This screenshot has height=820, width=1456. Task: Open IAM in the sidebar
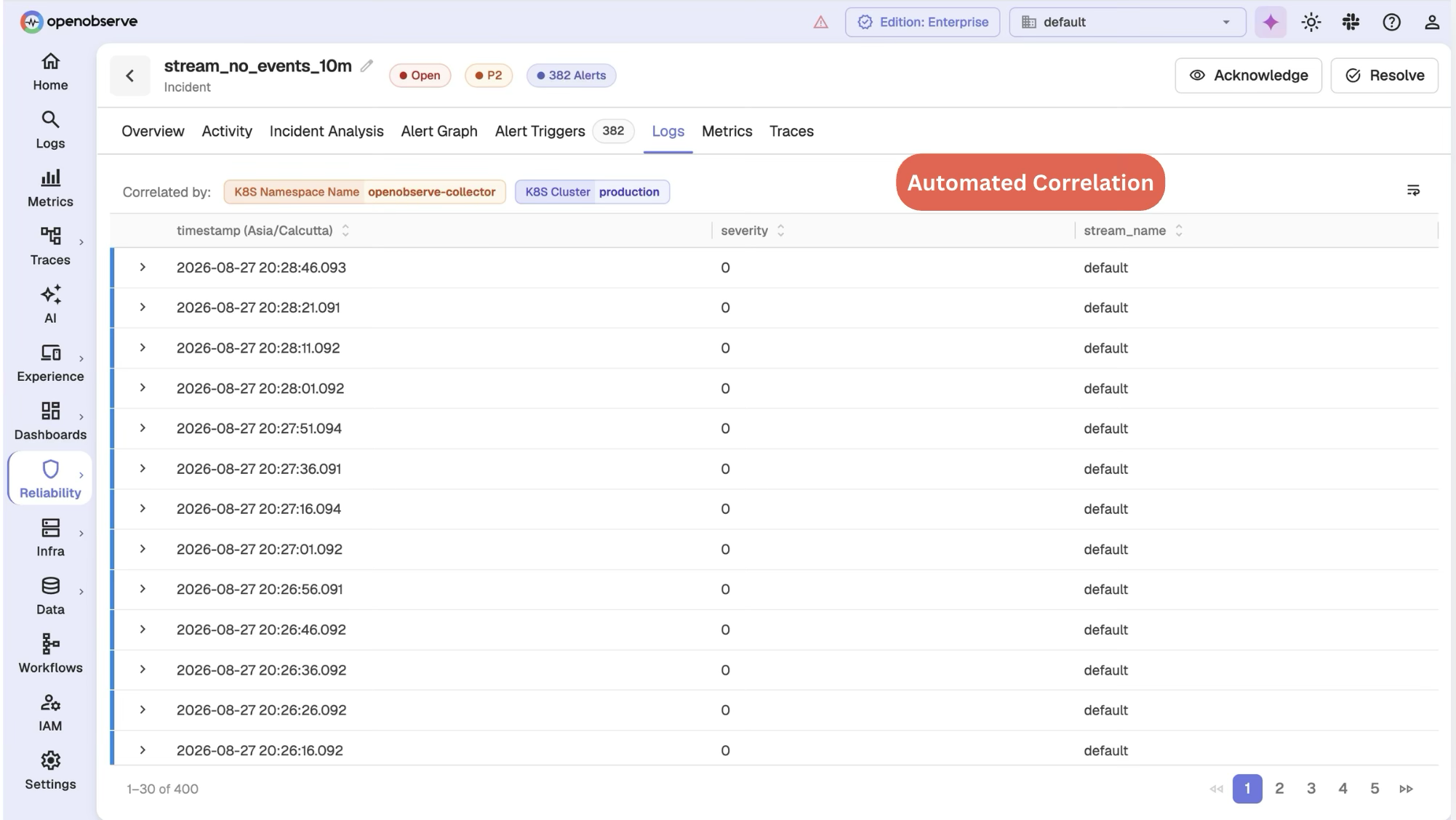pos(50,712)
